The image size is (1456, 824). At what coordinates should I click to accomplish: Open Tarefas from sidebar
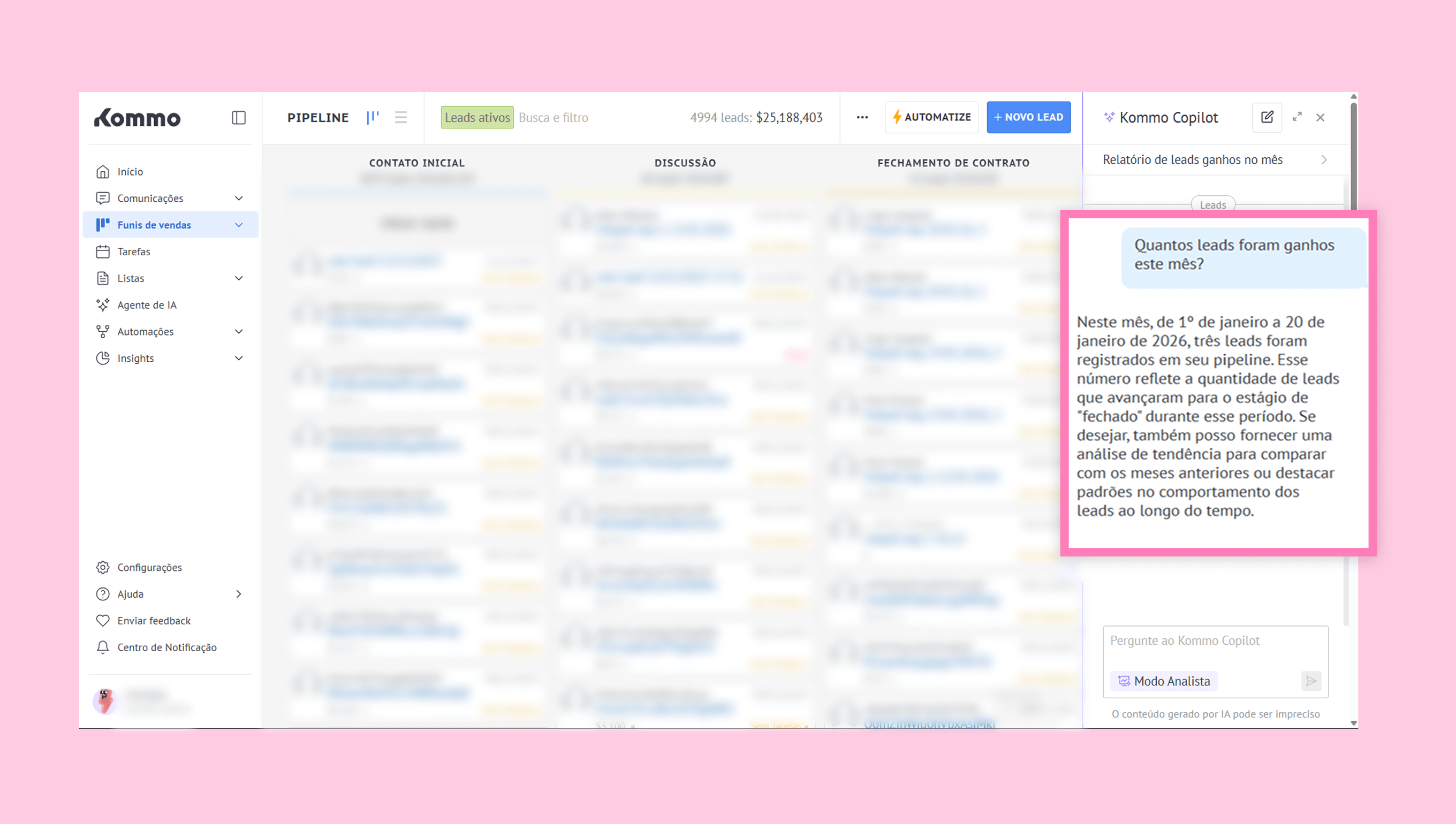tap(134, 252)
